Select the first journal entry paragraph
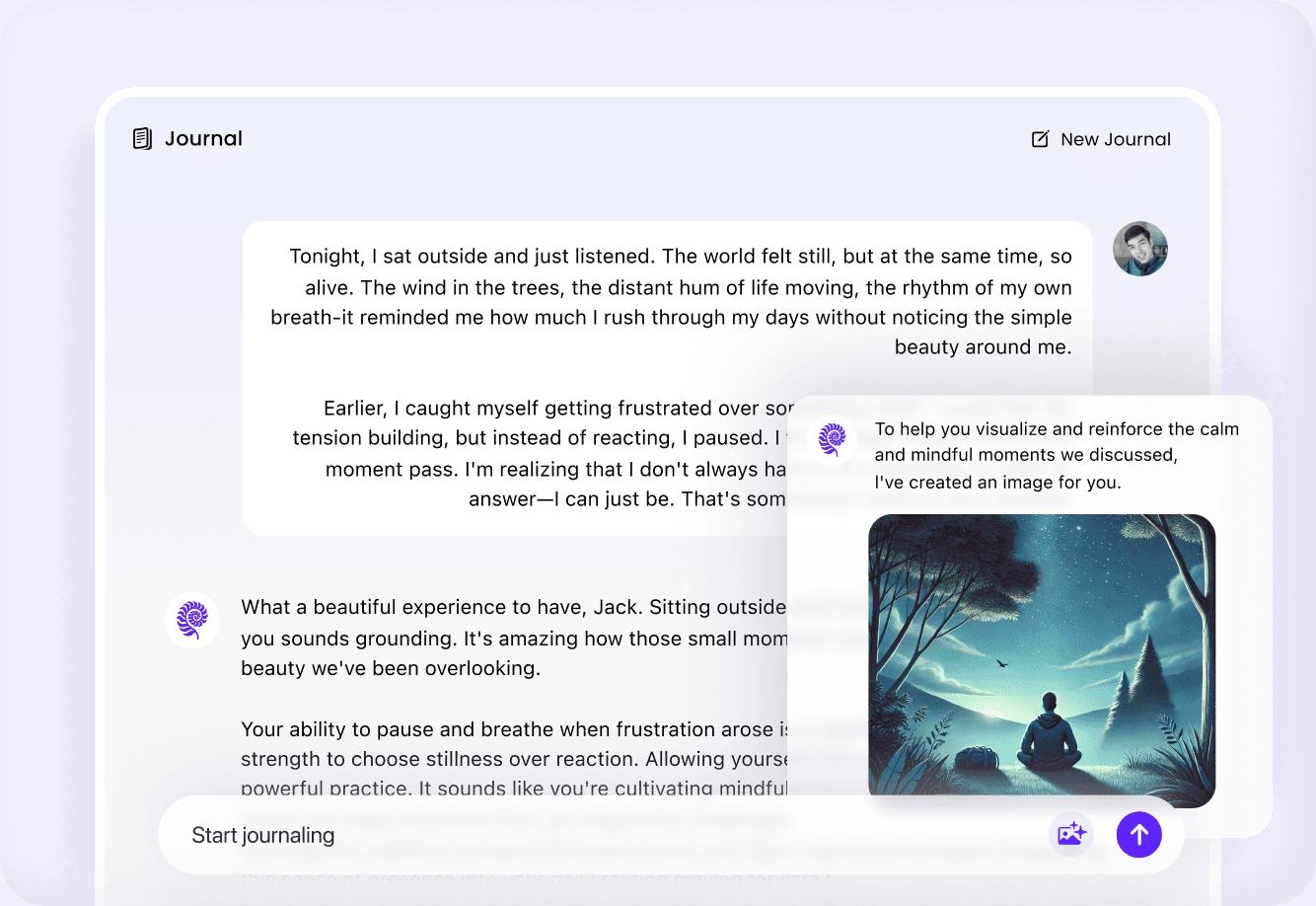Image resolution: width=1316 pixels, height=906 pixels. (671, 302)
